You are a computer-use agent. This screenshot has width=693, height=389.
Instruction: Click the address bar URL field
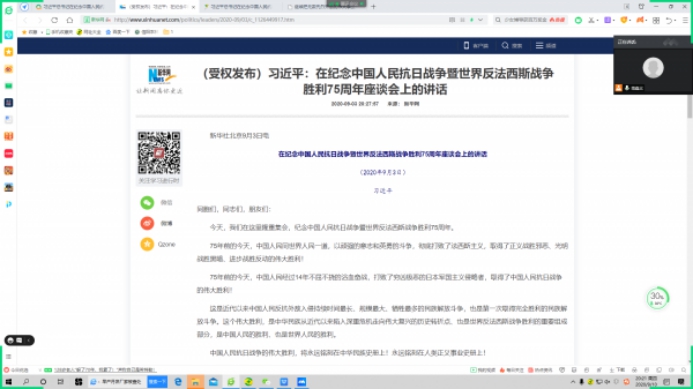click(278, 20)
